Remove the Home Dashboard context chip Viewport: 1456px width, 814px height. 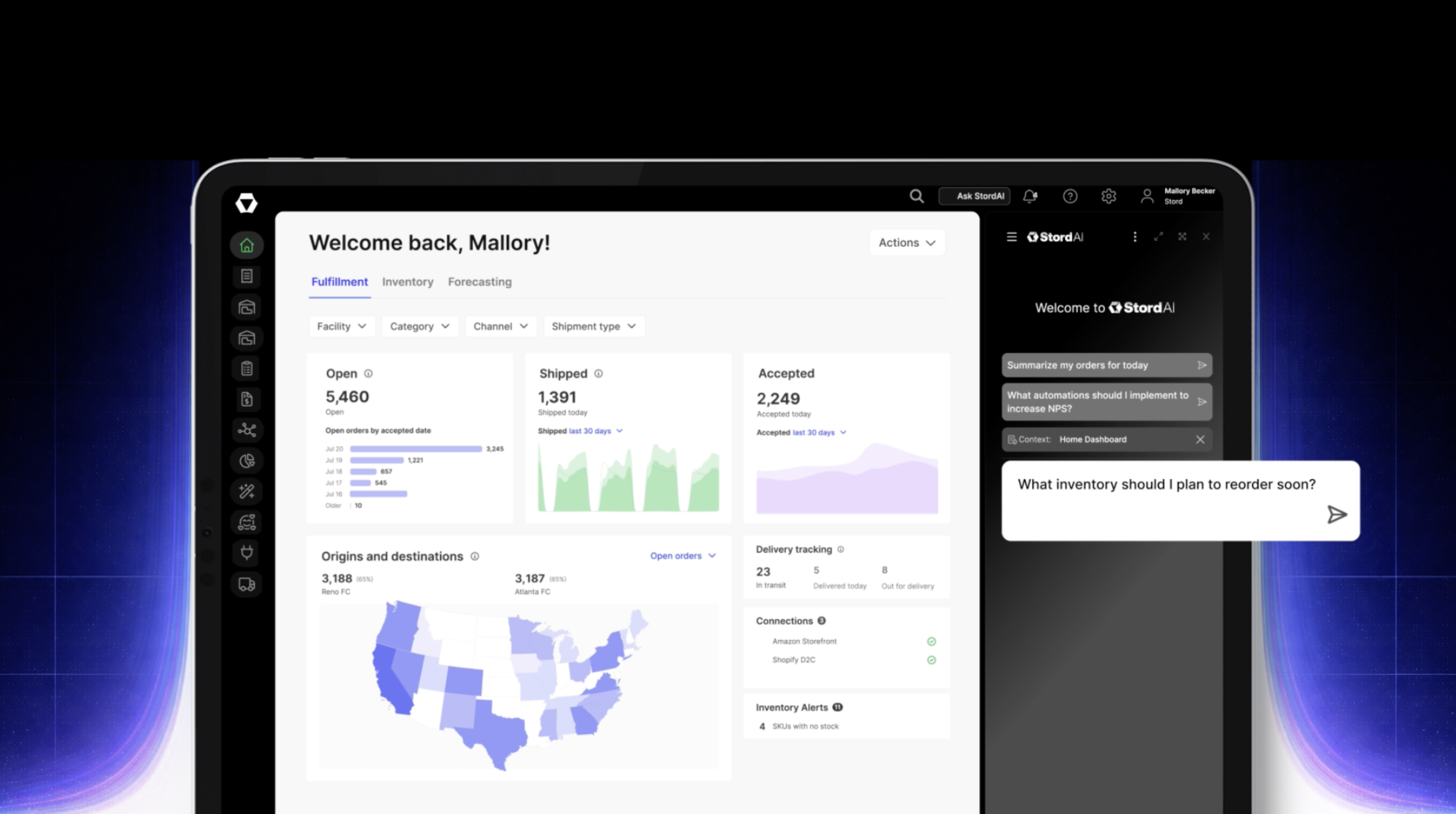pyautogui.click(x=1200, y=440)
